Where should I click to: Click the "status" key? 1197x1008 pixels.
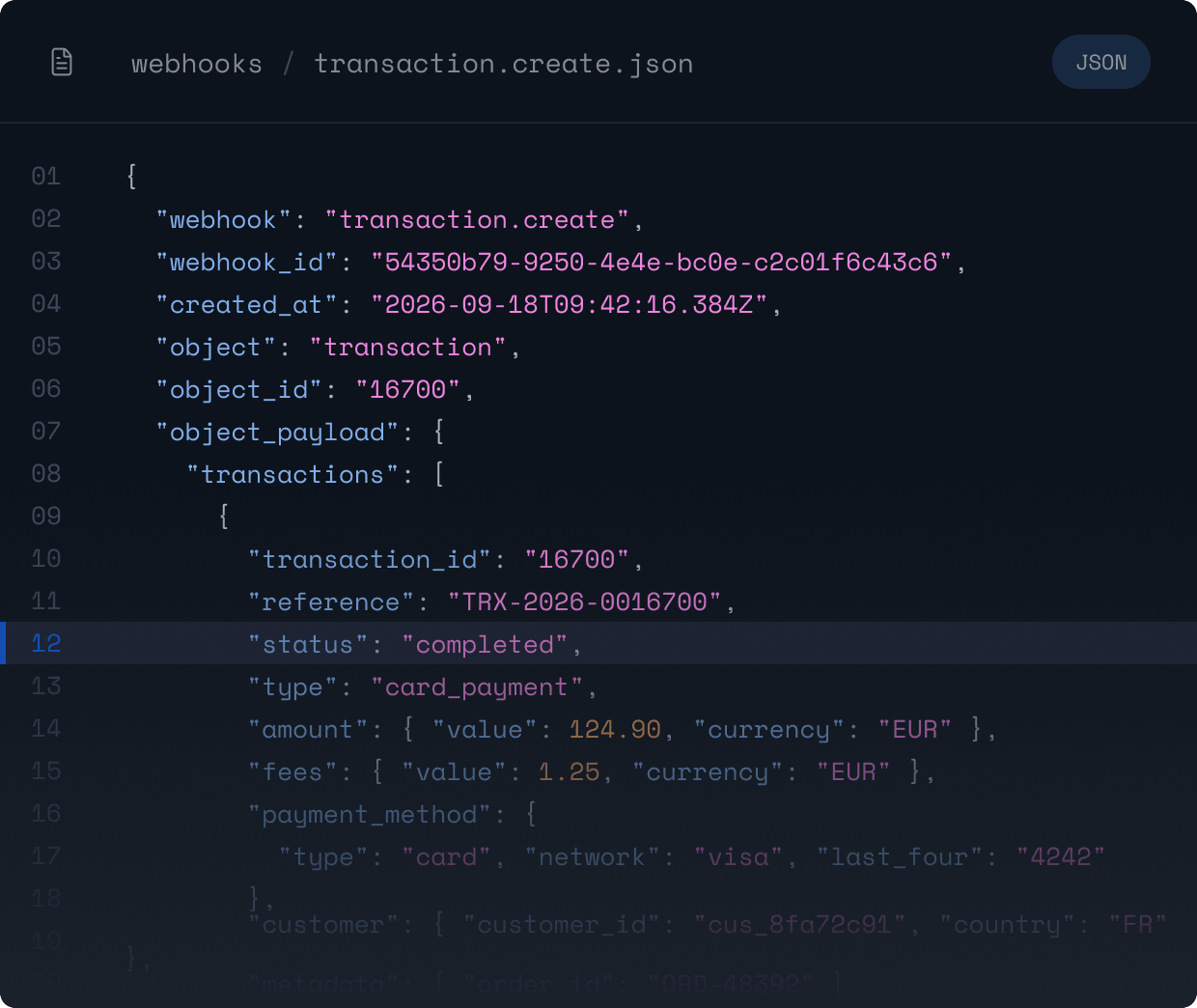point(308,645)
